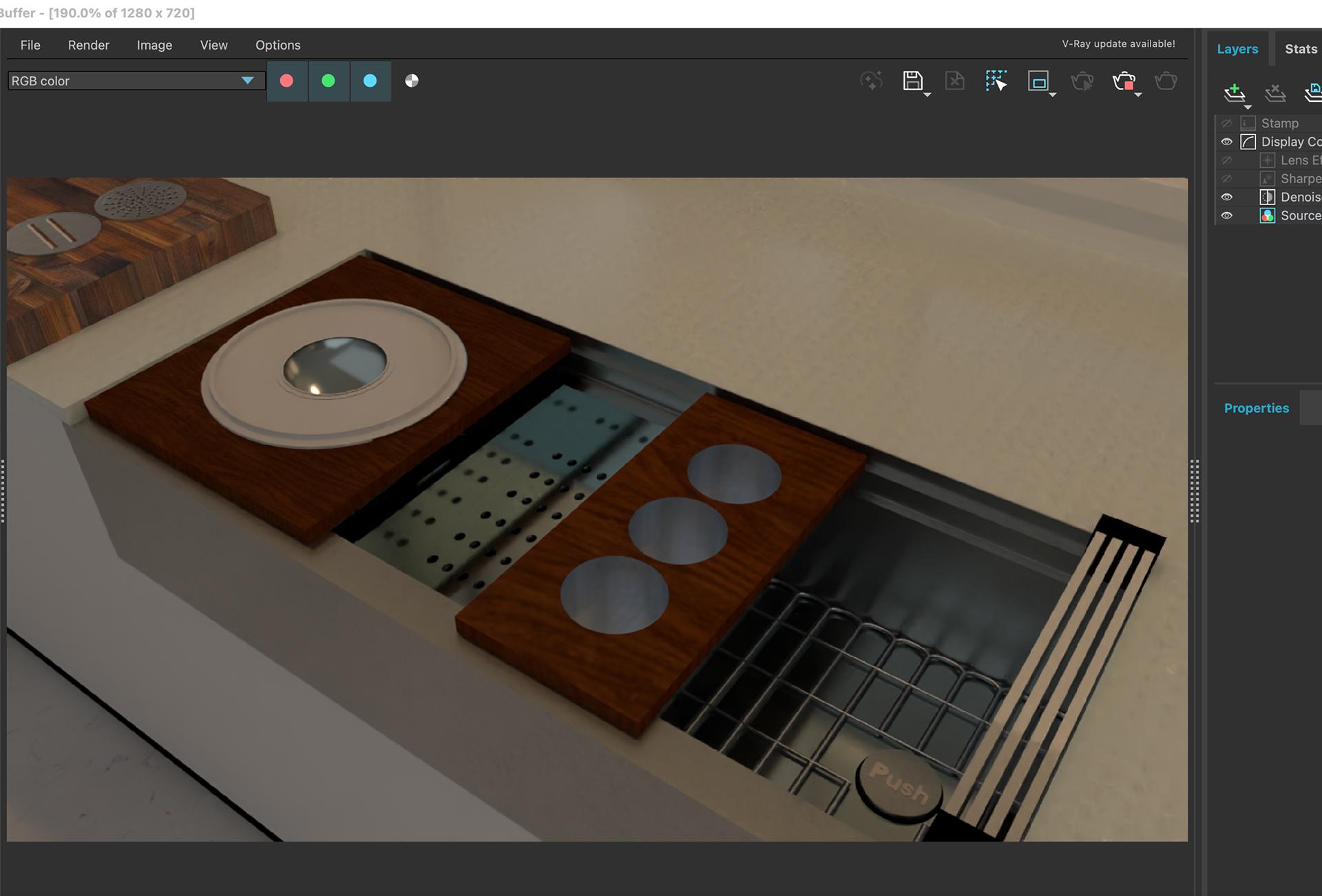The image size is (1322, 896).
Task: Click the Clear image icon
Action: pyautogui.click(x=954, y=81)
